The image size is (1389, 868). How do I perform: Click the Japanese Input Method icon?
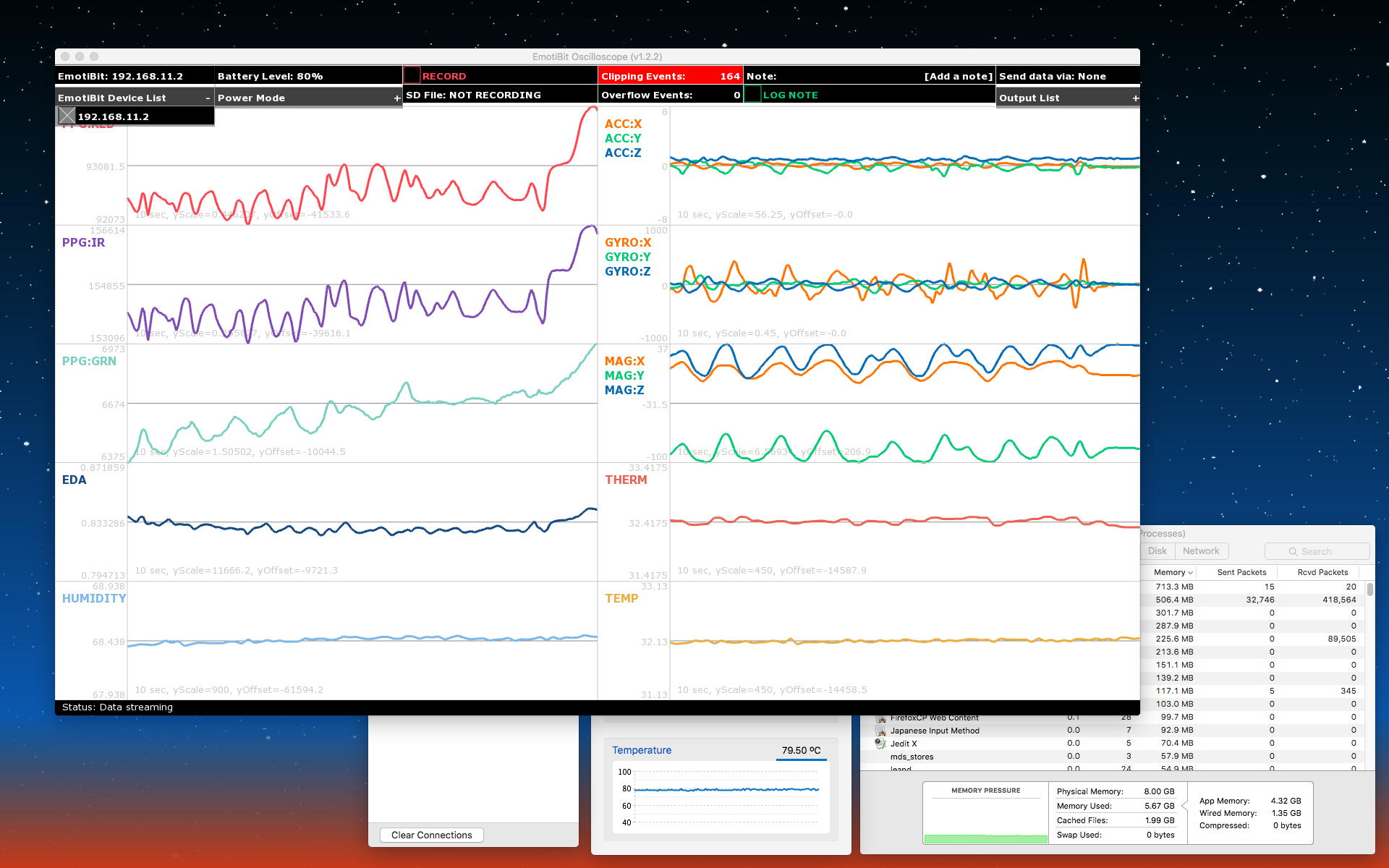[880, 731]
